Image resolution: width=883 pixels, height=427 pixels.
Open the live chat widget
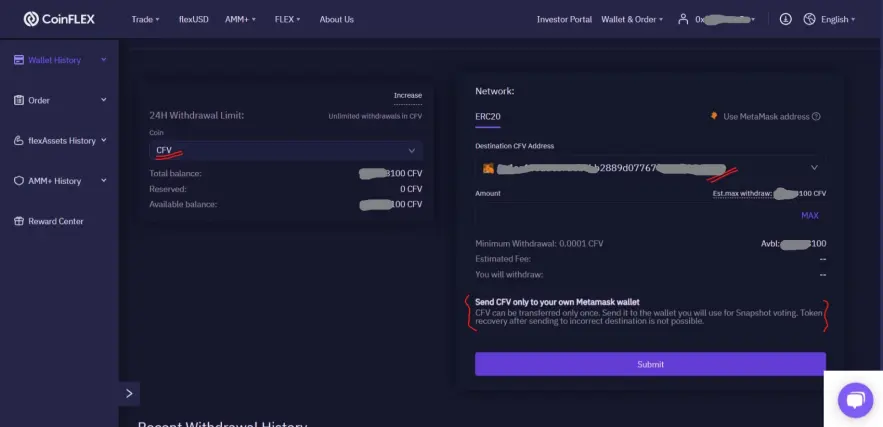coord(855,399)
